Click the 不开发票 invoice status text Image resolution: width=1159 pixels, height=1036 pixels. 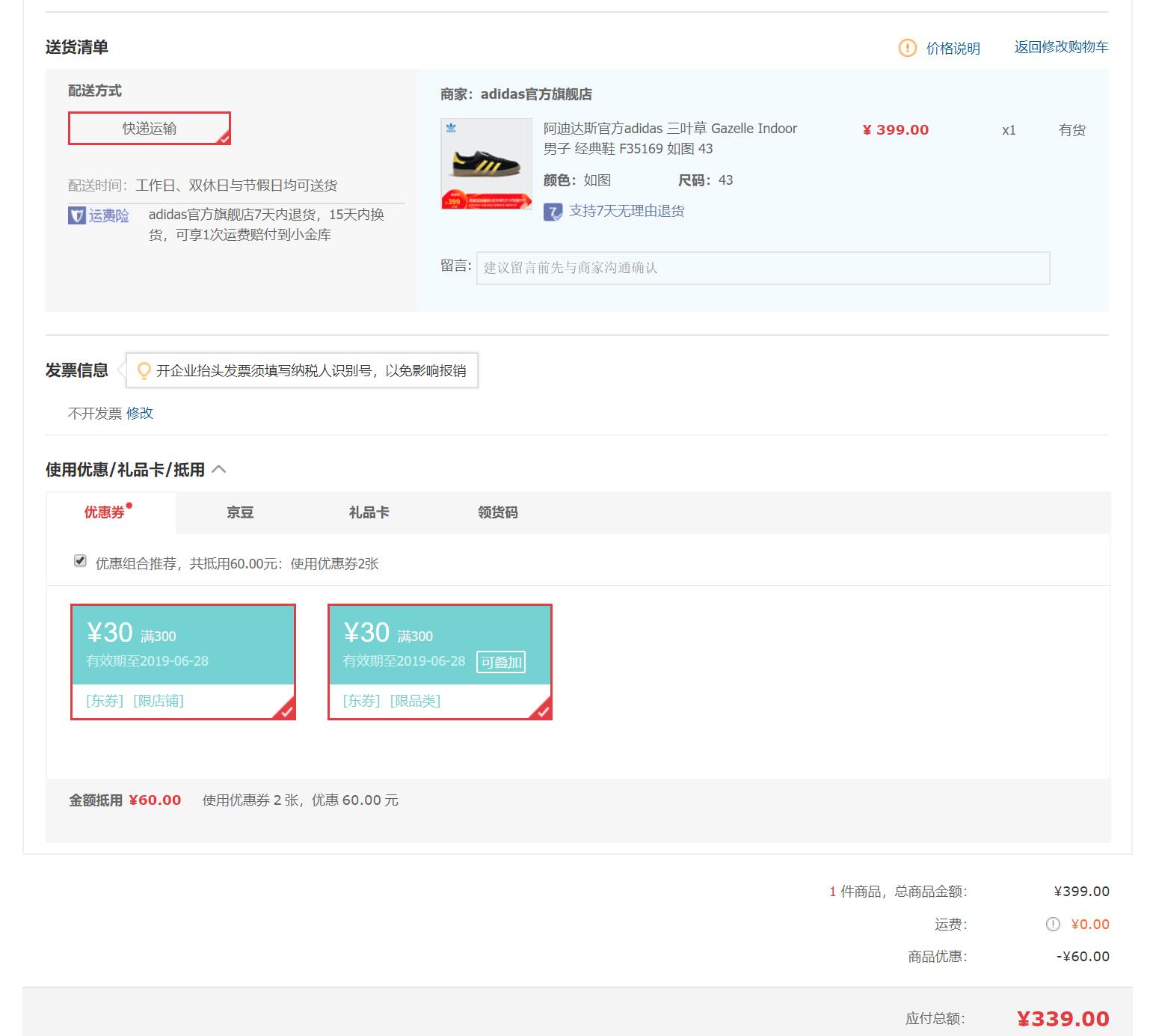(x=95, y=413)
